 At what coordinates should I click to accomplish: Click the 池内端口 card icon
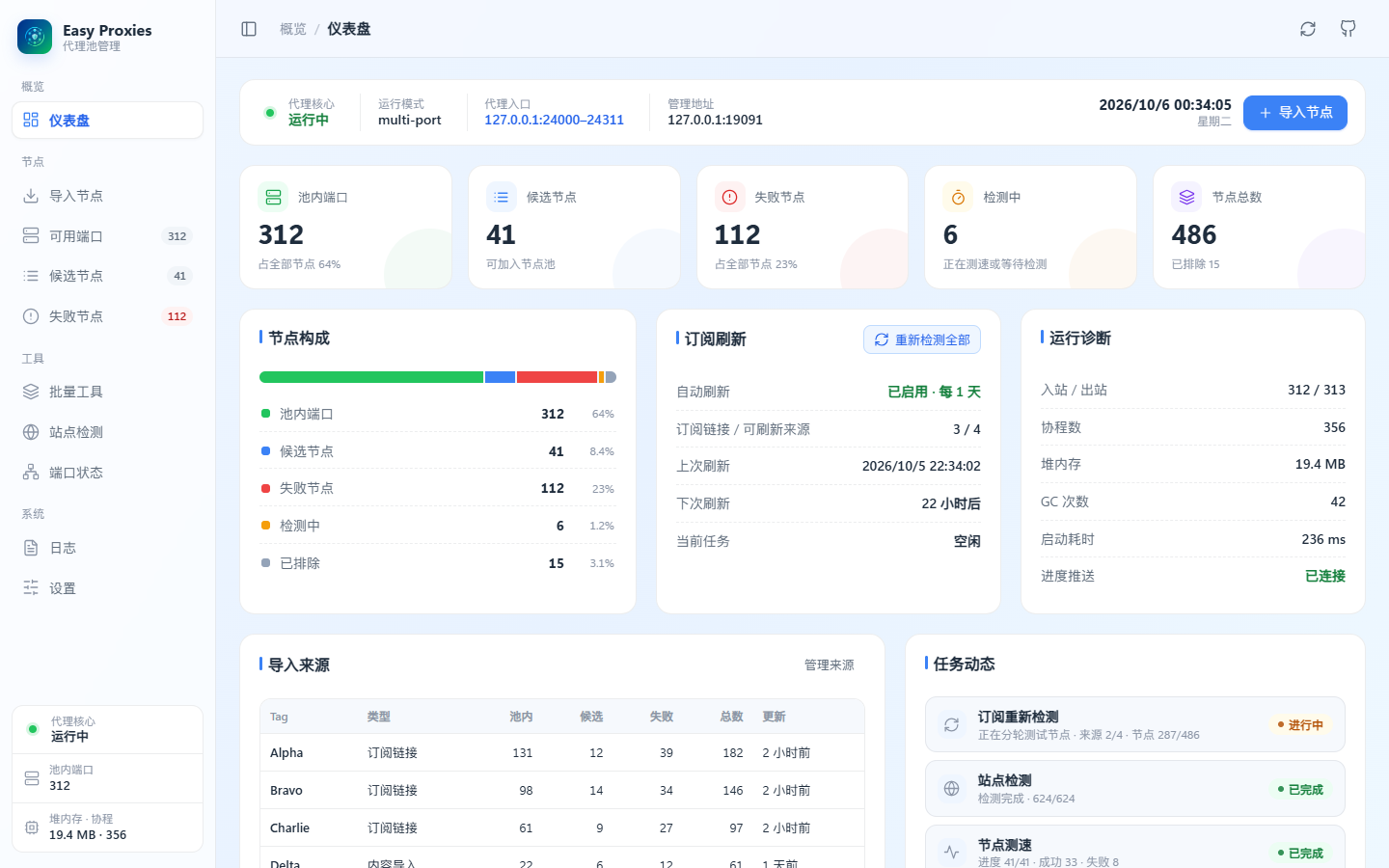tap(273, 197)
